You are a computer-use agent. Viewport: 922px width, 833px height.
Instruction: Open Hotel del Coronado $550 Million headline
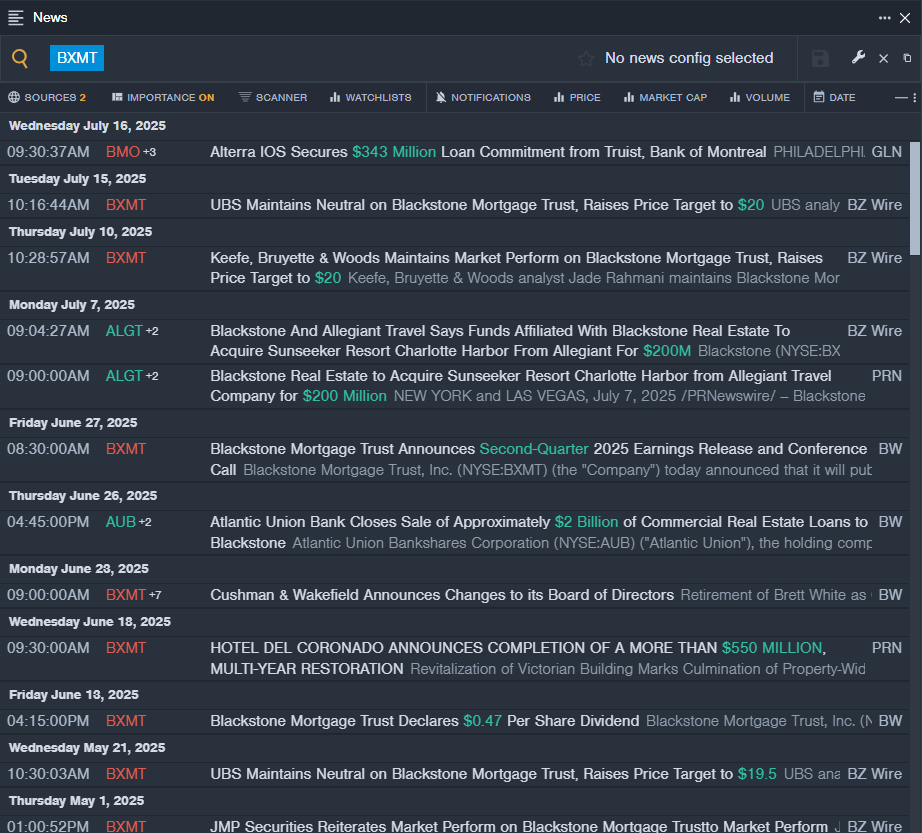point(517,658)
